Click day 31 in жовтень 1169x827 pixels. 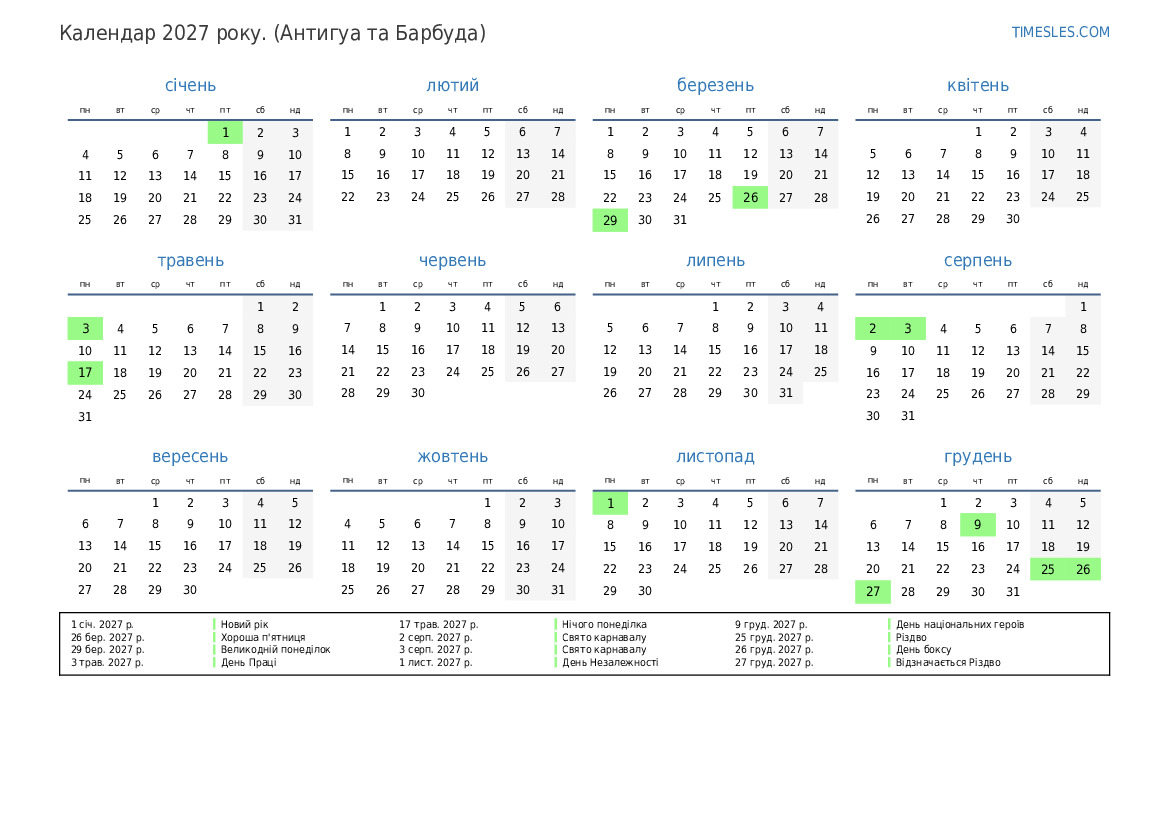click(558, 590)
